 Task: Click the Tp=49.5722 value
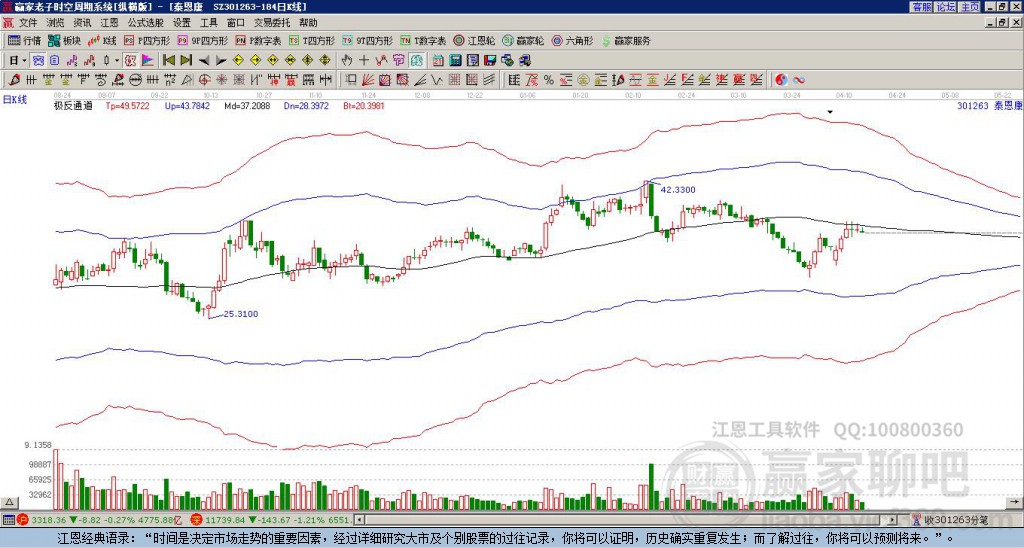[x=127, y=105]
